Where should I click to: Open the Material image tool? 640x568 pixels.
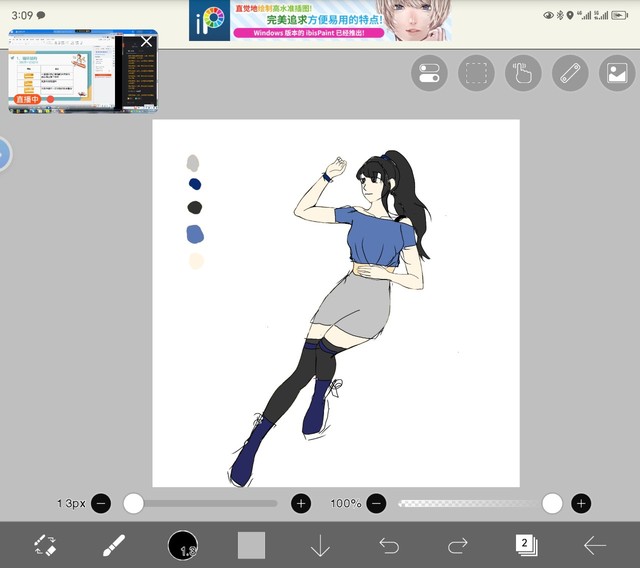click(x=616, y=73)
